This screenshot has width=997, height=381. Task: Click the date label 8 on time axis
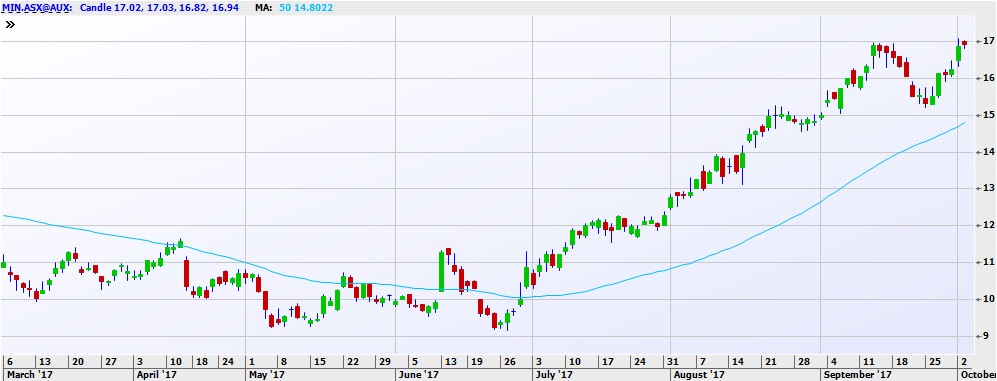point(284,361)
